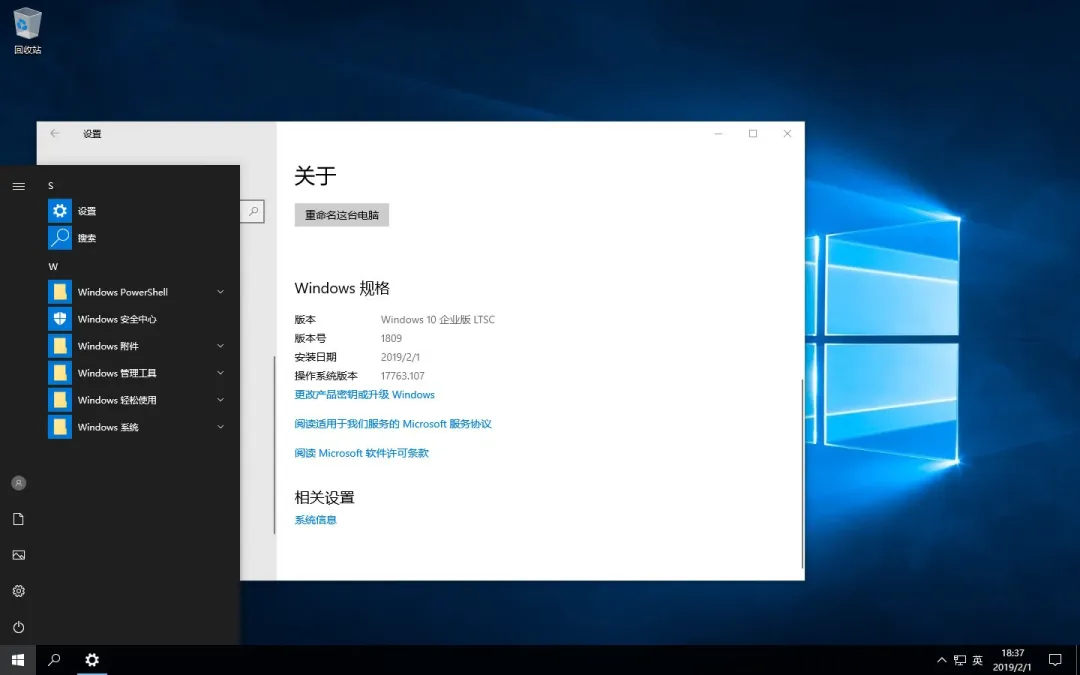Click the Windows 管理工具 folder icon
The height and width of the screenshot is (675, 1080).
point(60,373)
